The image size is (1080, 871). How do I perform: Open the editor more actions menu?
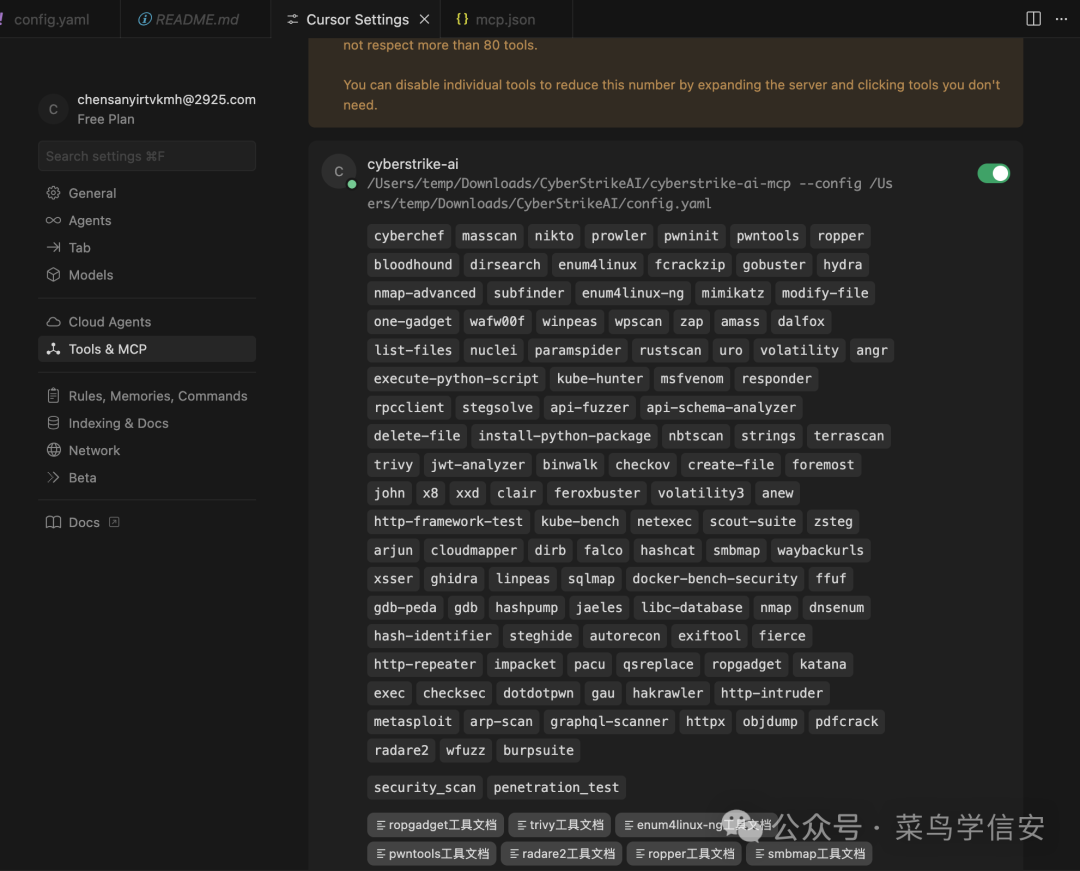pyautogui.click(x=1062, y=18)
